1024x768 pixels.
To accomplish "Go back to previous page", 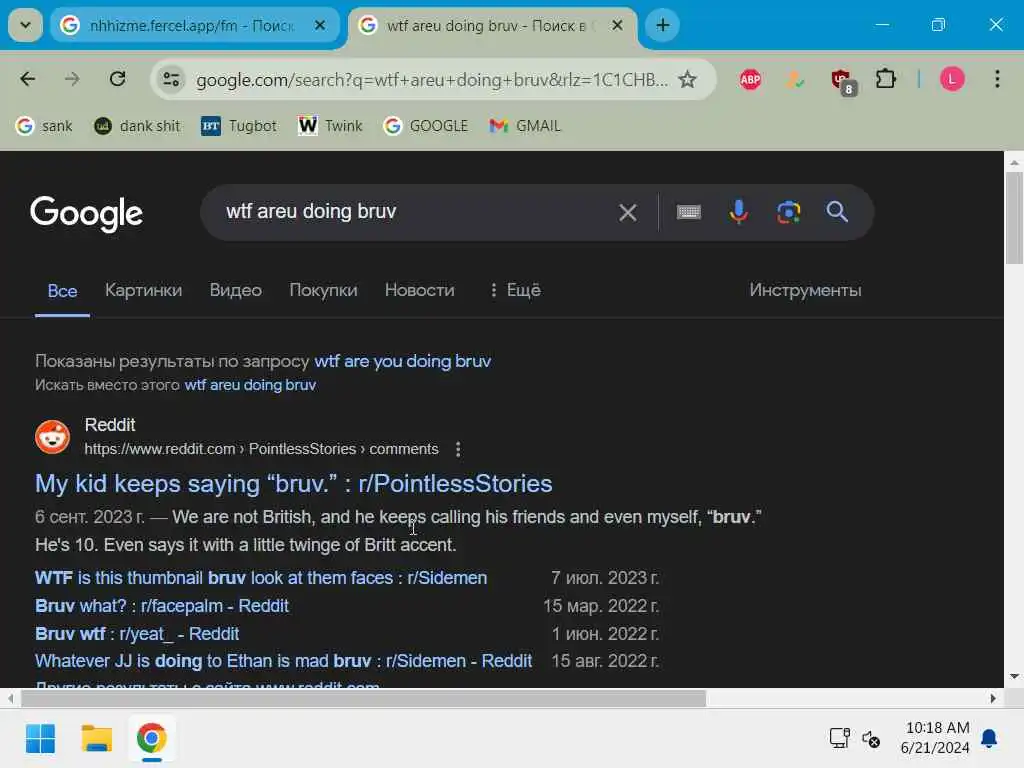I will 27,80.
